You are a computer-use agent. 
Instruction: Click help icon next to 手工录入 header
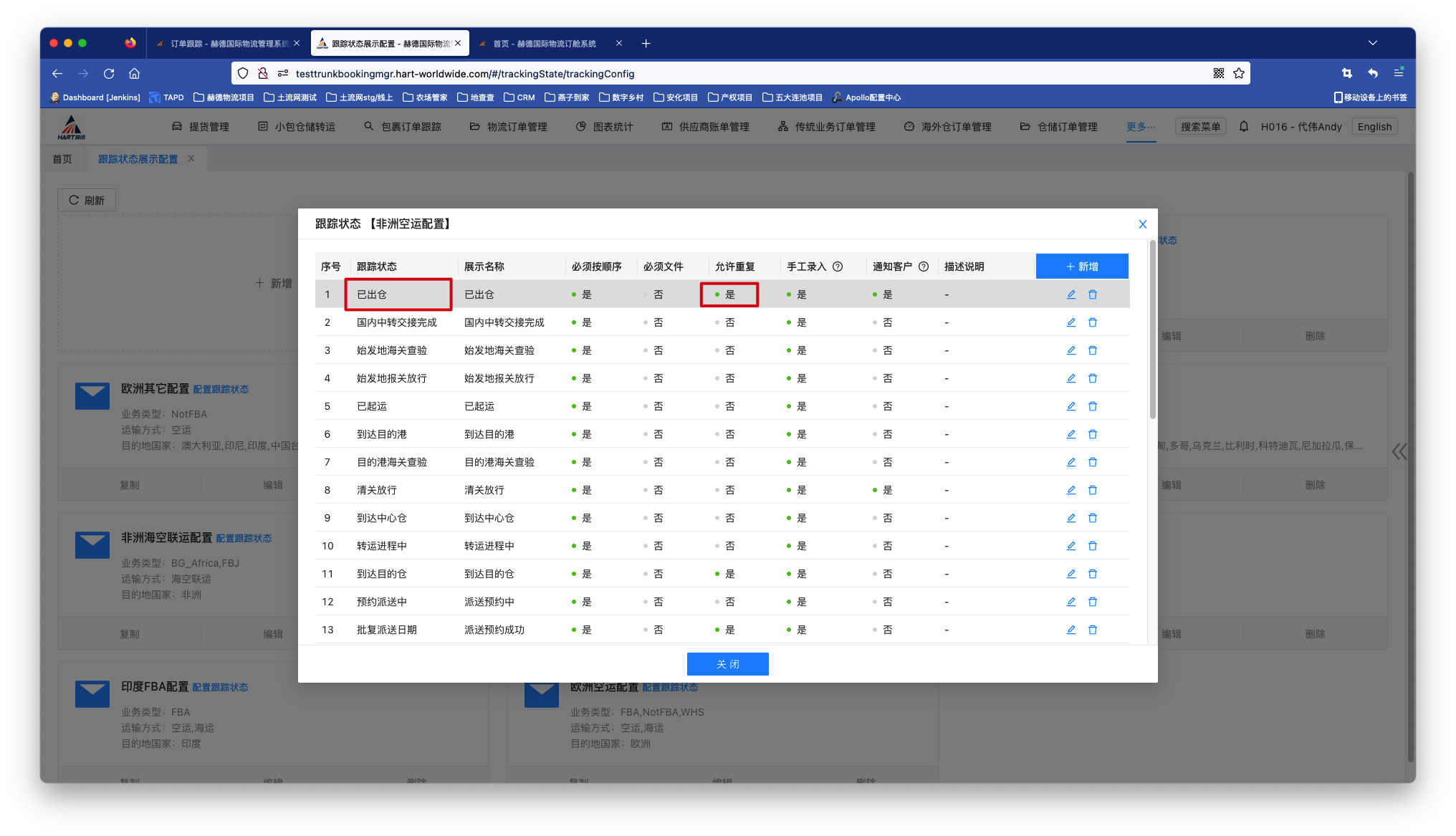[838, 266]
